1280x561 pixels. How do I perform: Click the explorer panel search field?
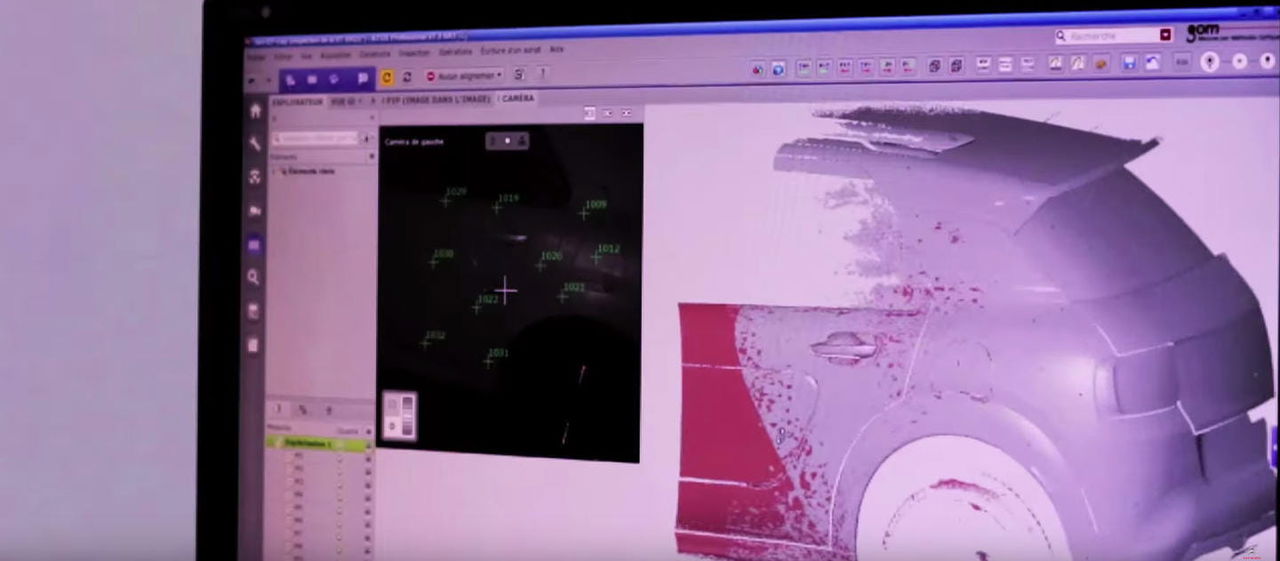315,139
